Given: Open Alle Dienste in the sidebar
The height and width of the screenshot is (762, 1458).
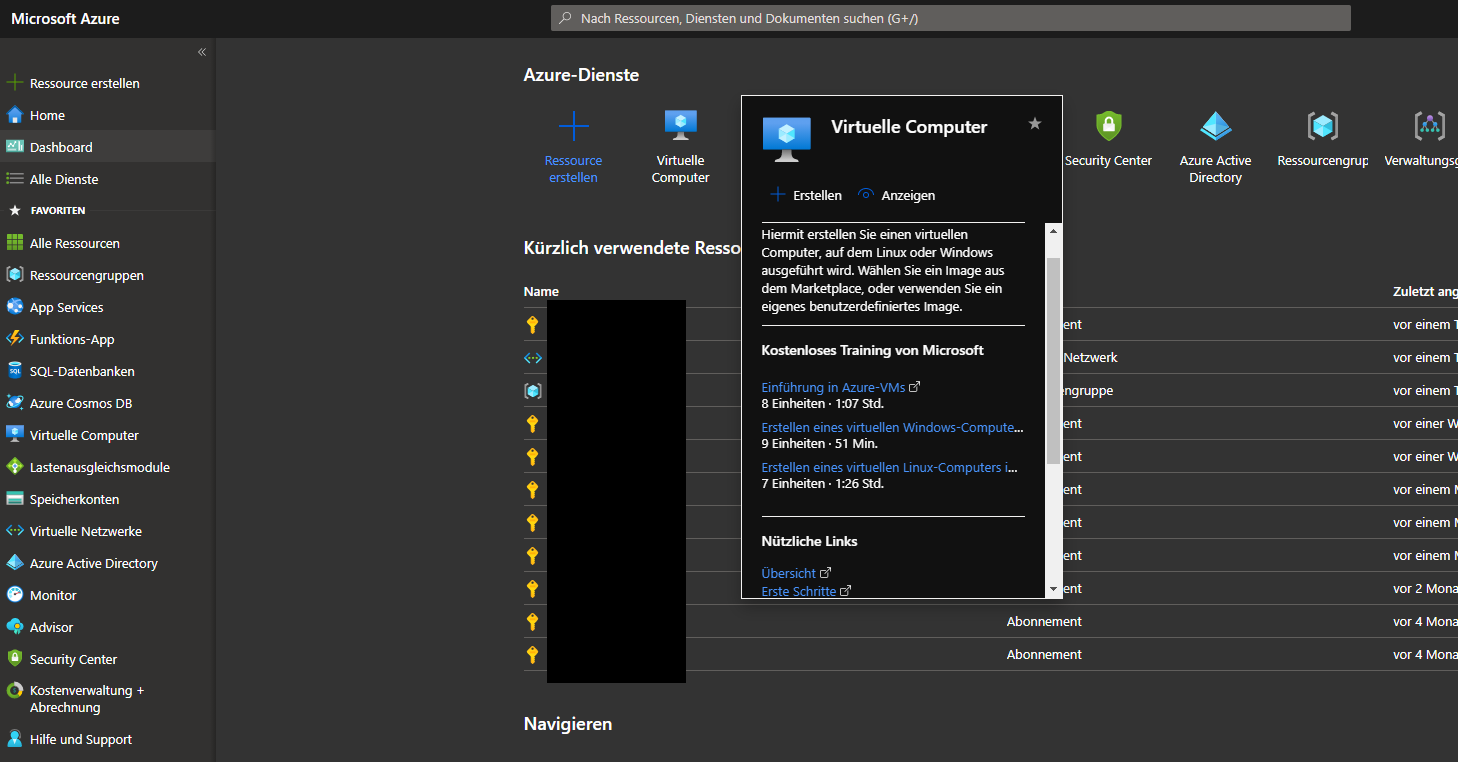Looking at the screenshot, I should [64, 179].
